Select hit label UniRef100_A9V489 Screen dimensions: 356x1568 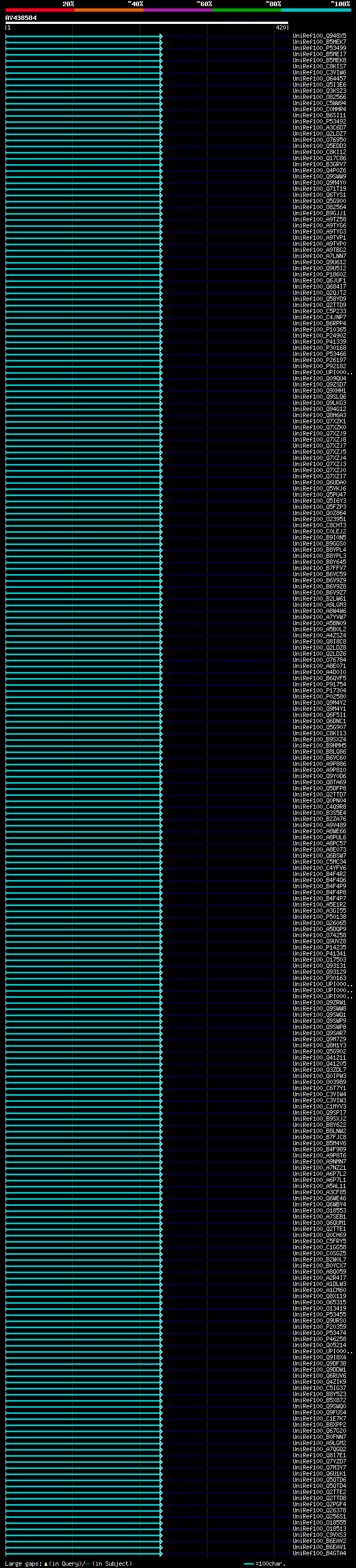tap(319, 825)
